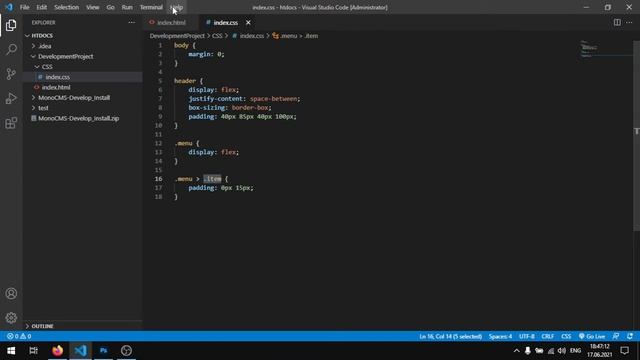Change file encoding UTF-8
This screenshot has width=640, height=360.
click(x=527, y=336)
